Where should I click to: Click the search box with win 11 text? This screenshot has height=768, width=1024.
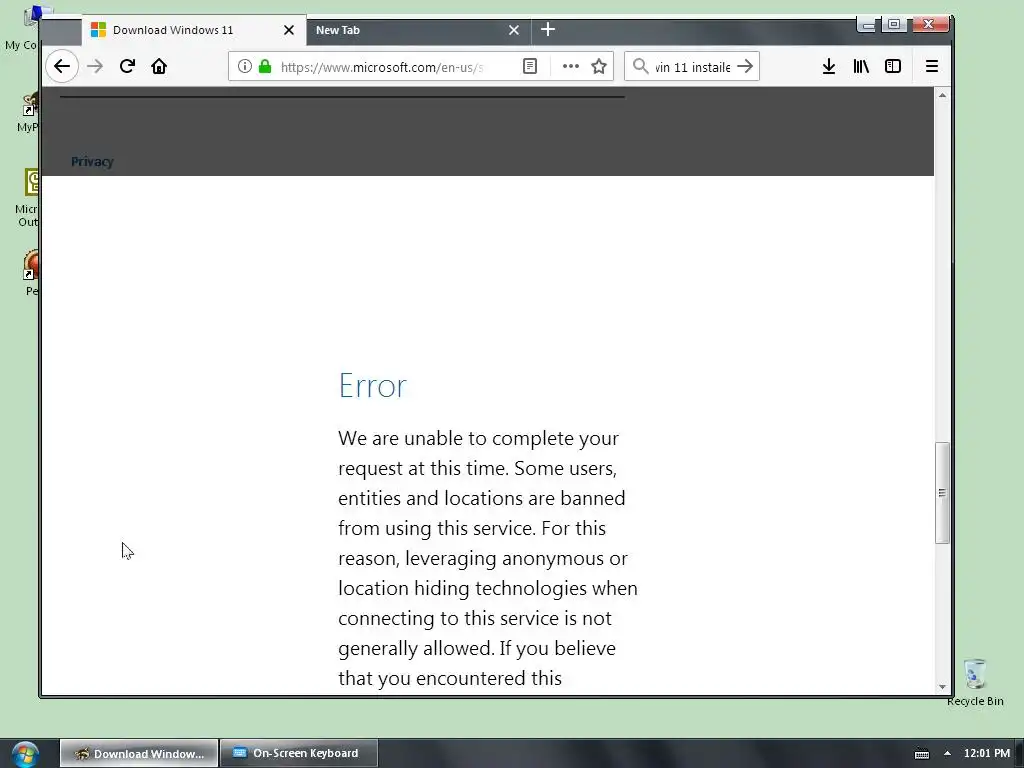[692, 67]
